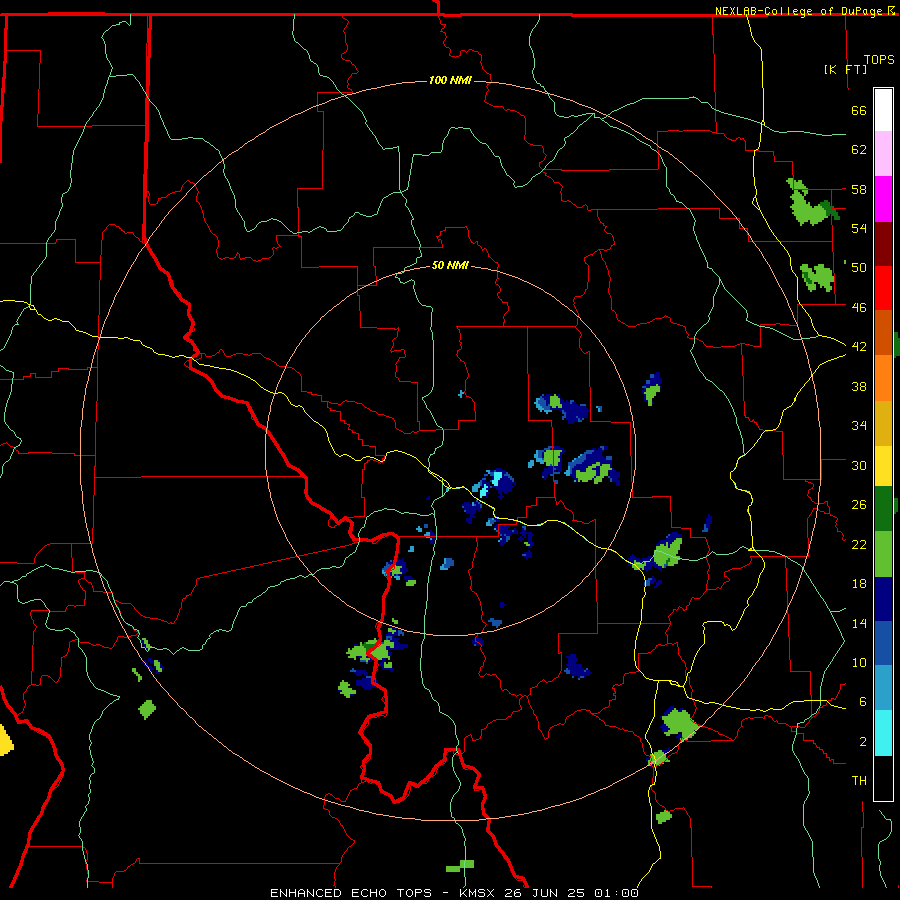Click the "KMSX" radar site identifier
The height and width of the screenshot is (900, 900).
476,893
